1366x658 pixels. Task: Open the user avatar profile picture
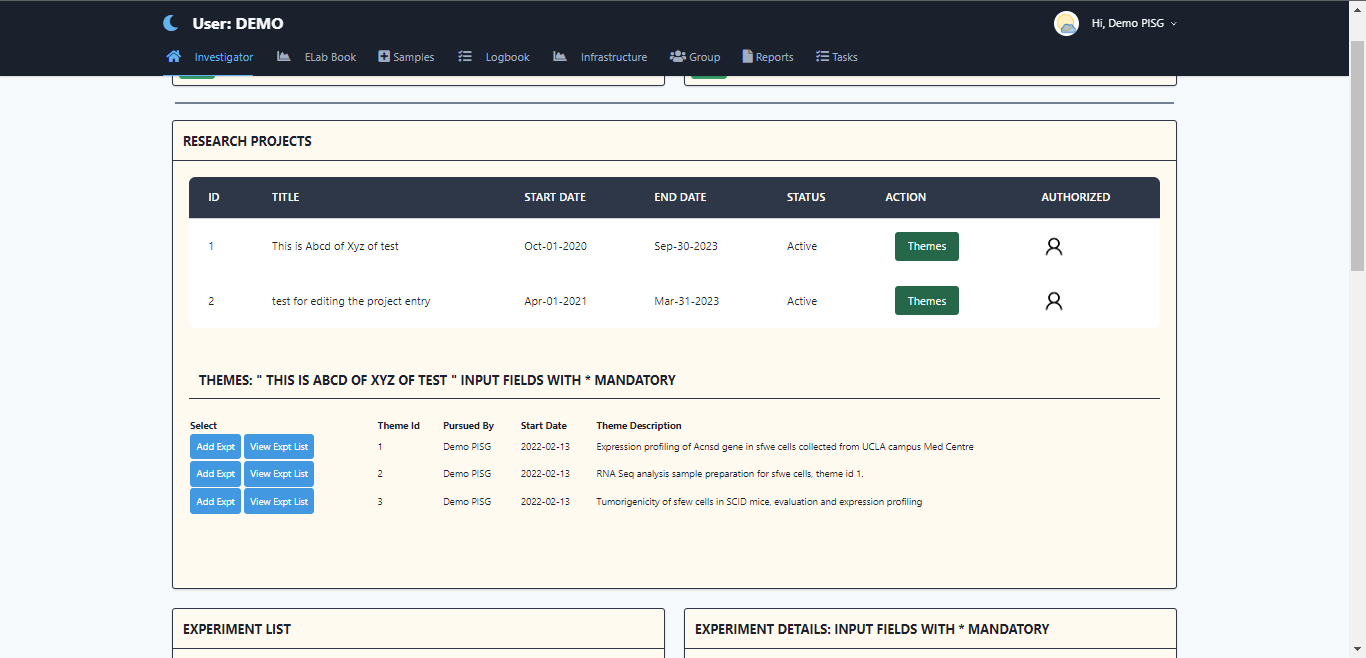[1066, 24]
